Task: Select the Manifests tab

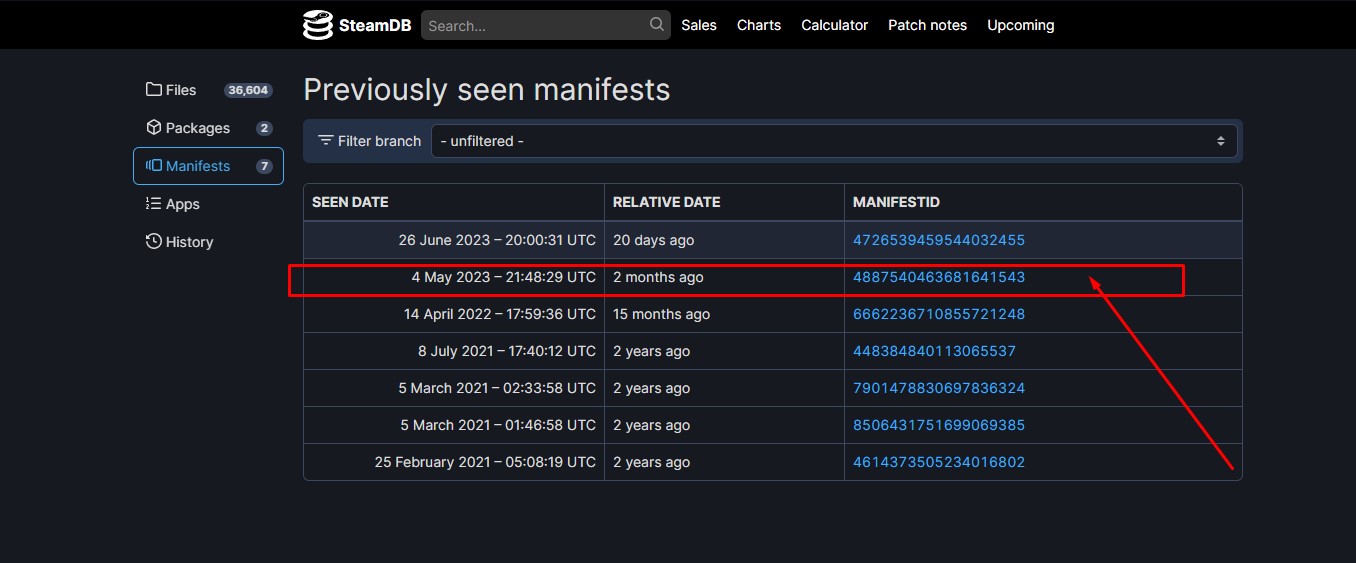Action: [208, 166]
